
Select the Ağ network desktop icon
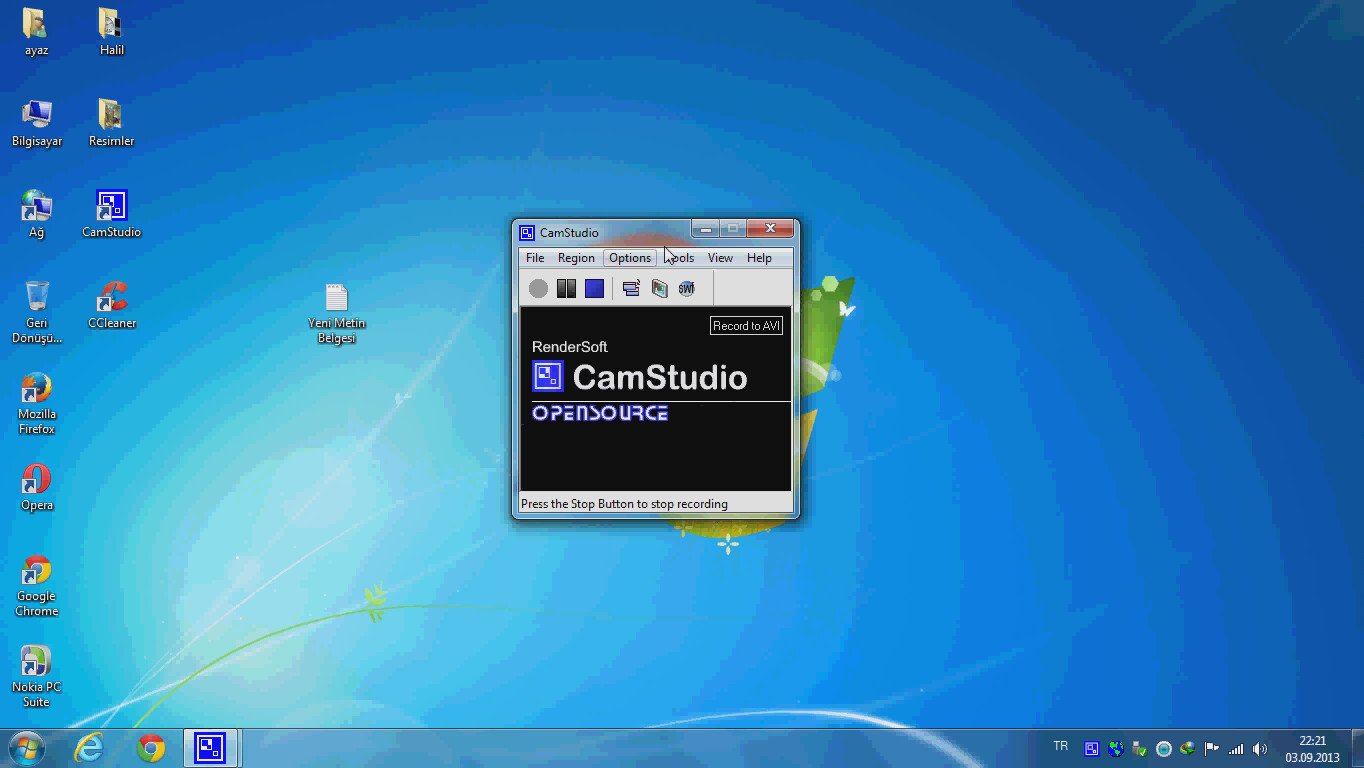[36, 214]
